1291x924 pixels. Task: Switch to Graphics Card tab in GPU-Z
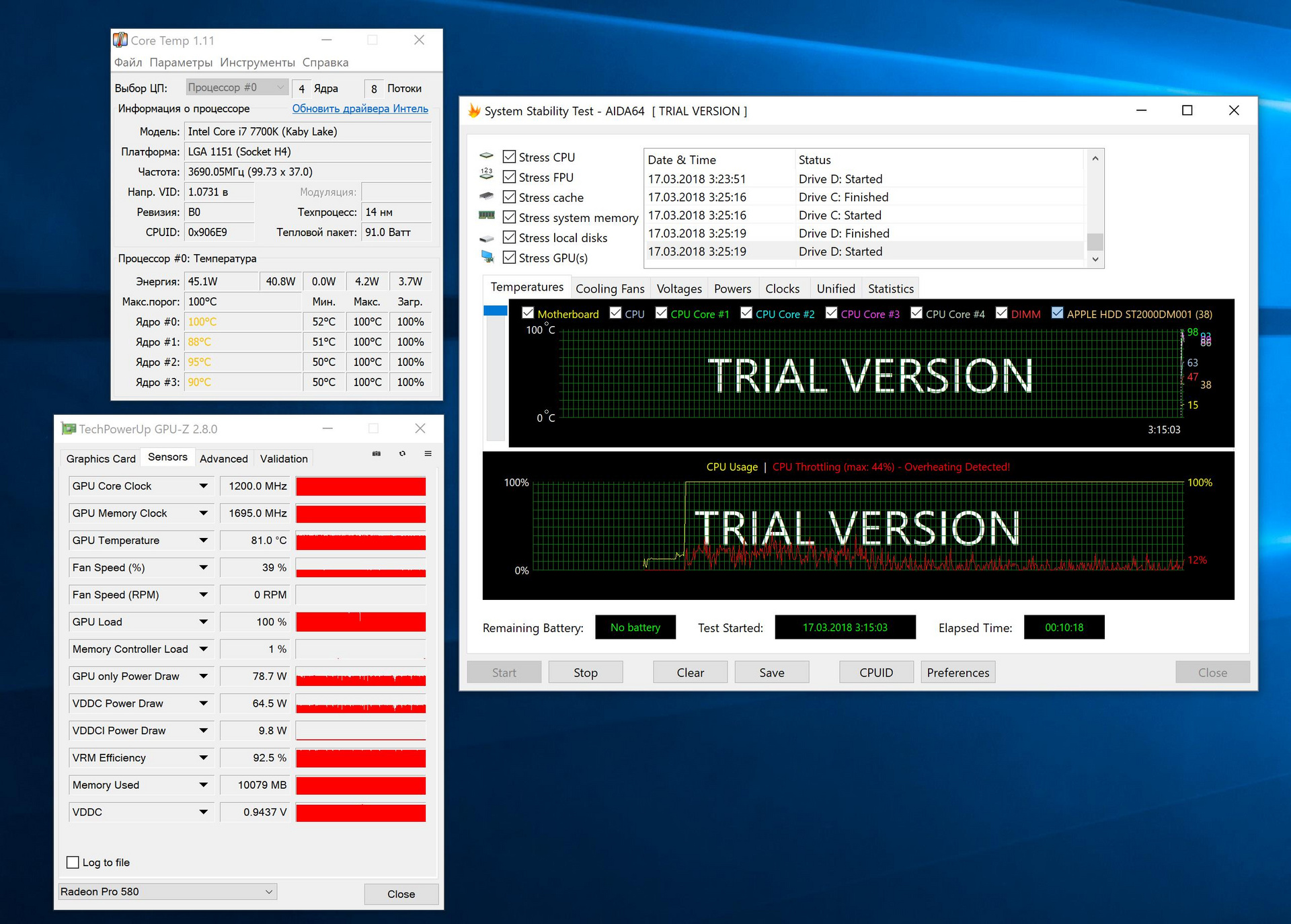click(101, 459)
